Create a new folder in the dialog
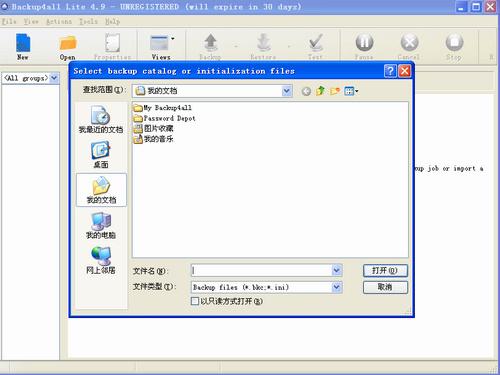 (x=335, y=91)
